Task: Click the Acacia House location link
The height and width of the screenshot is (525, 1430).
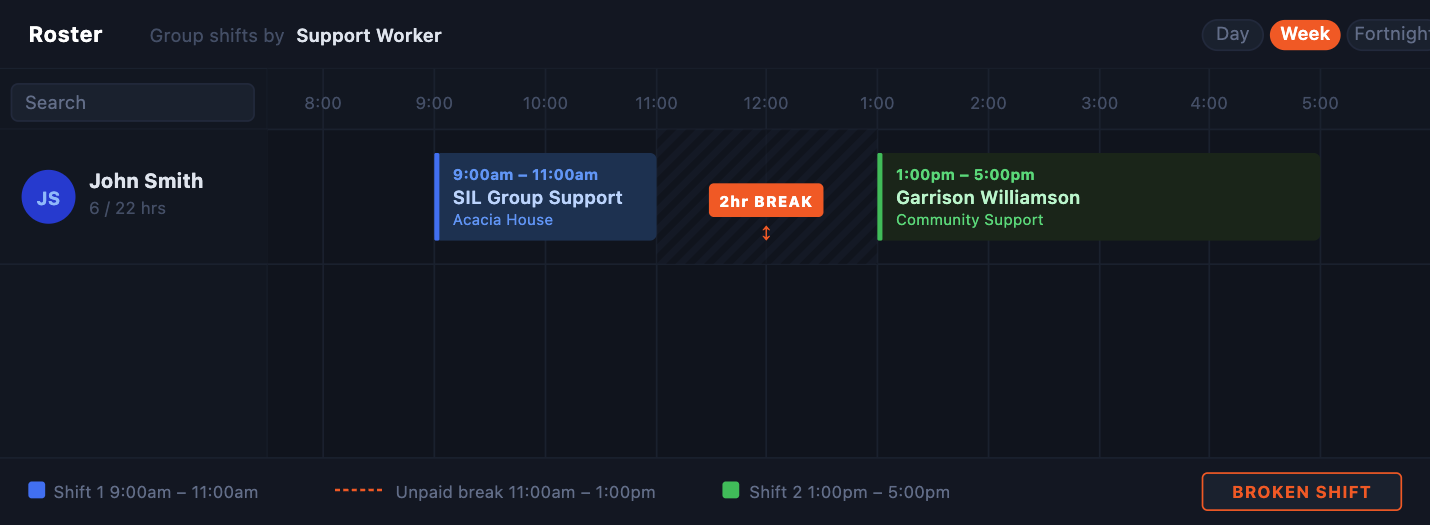Action: coord(503,220)
